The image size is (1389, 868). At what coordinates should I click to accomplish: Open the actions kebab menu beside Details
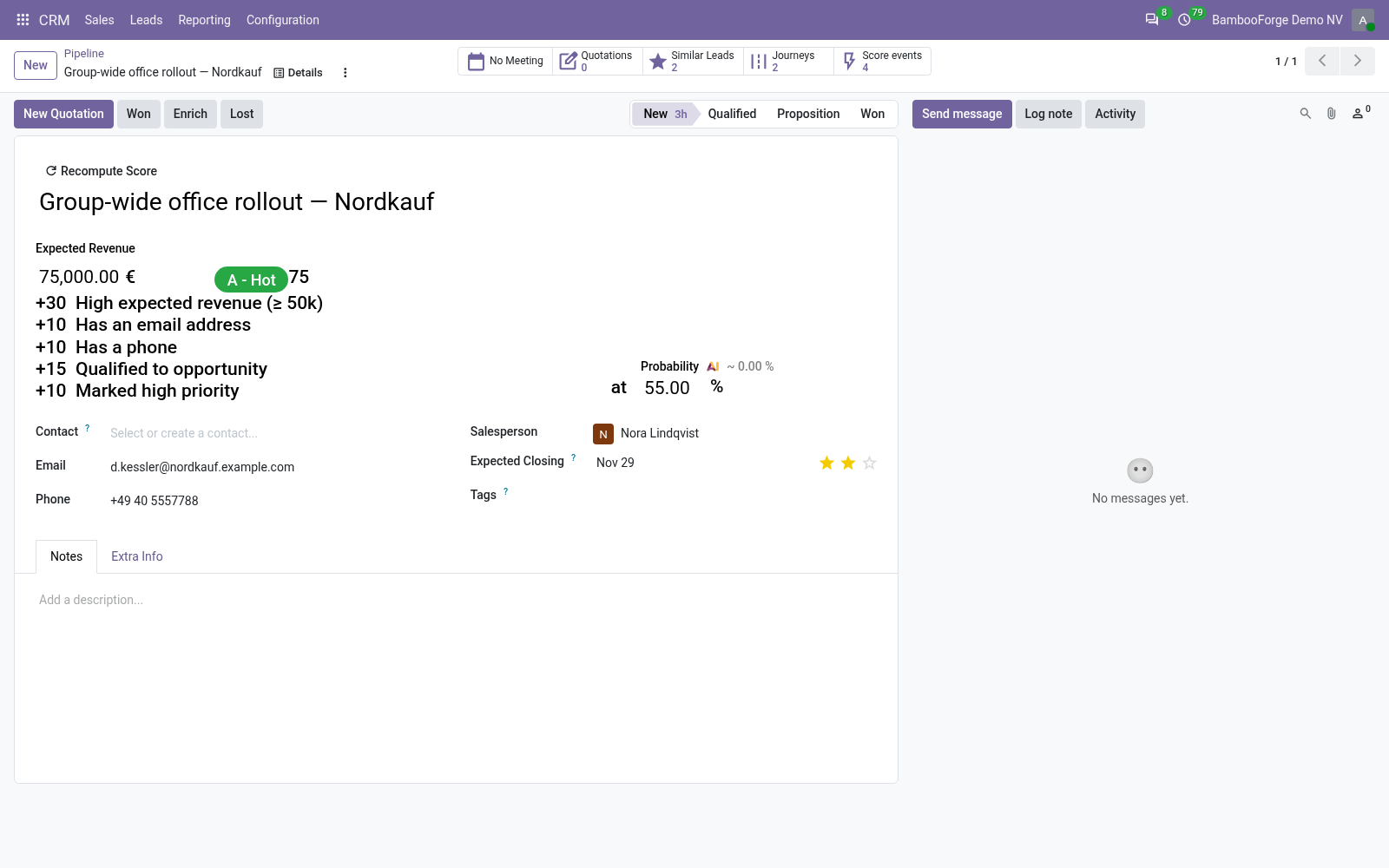pyautogui.click(x=346, y=73)
